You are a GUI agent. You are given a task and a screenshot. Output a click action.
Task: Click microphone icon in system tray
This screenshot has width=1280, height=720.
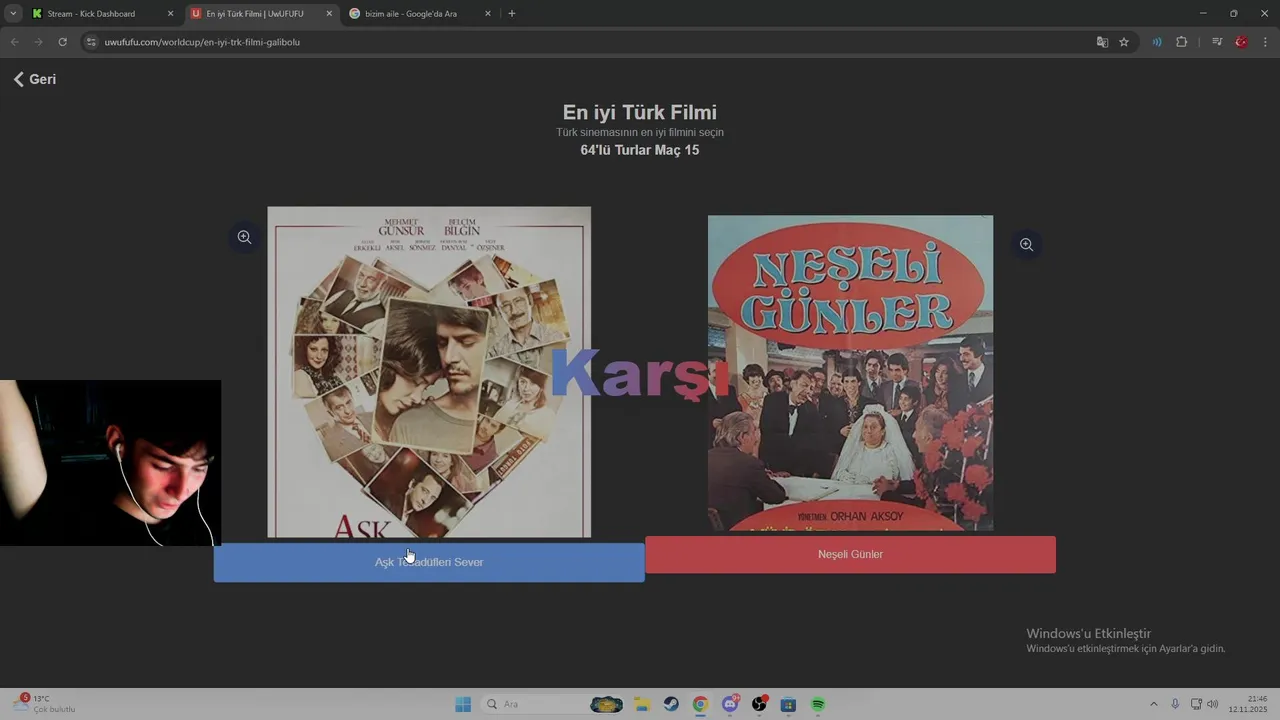tap(1175, 704)
